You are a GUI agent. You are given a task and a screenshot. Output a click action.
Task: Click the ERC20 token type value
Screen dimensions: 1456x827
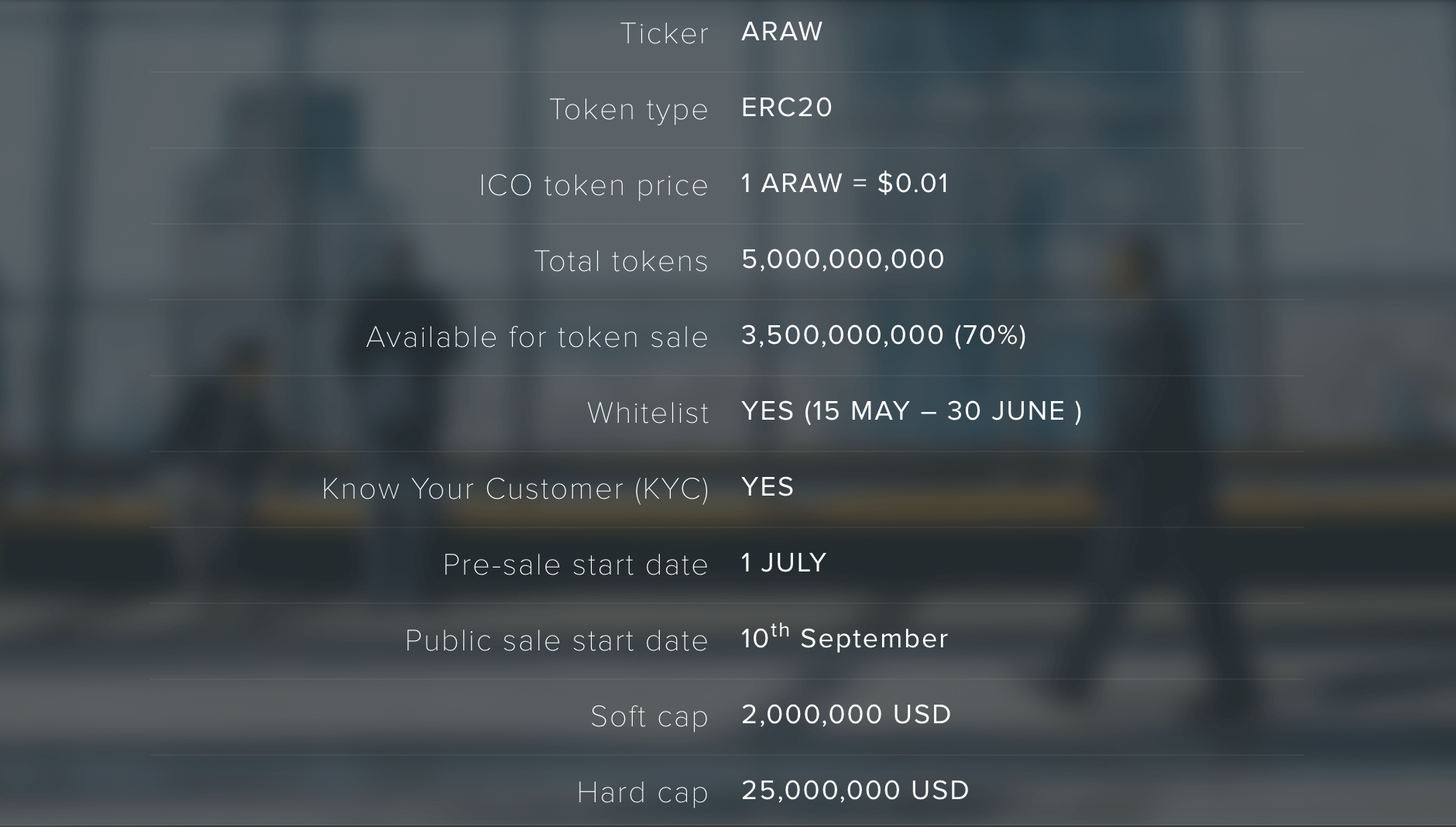[787, 108]
